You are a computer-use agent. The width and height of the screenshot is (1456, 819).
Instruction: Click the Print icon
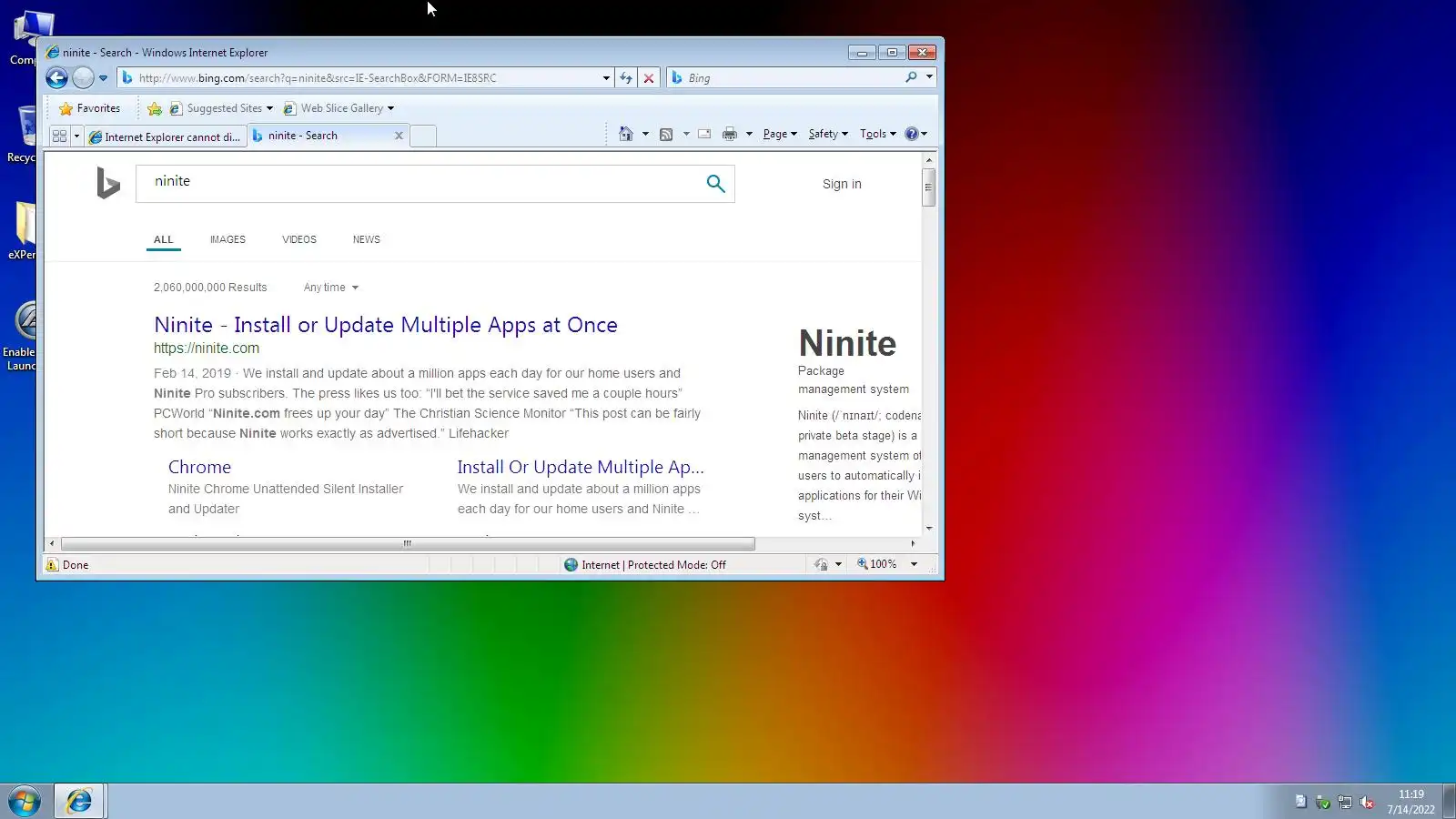click(x=730, y=134)
